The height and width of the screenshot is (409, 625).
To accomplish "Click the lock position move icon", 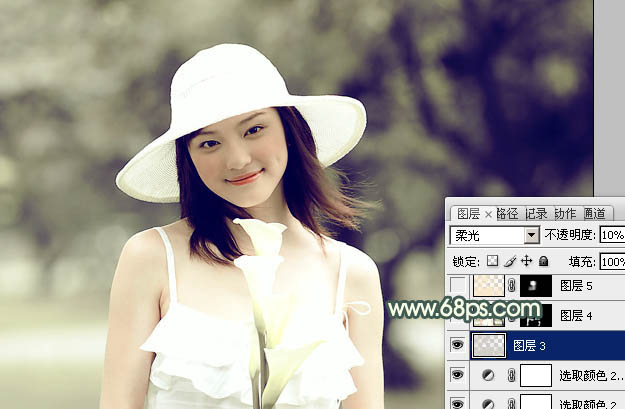I will point(526,261).
